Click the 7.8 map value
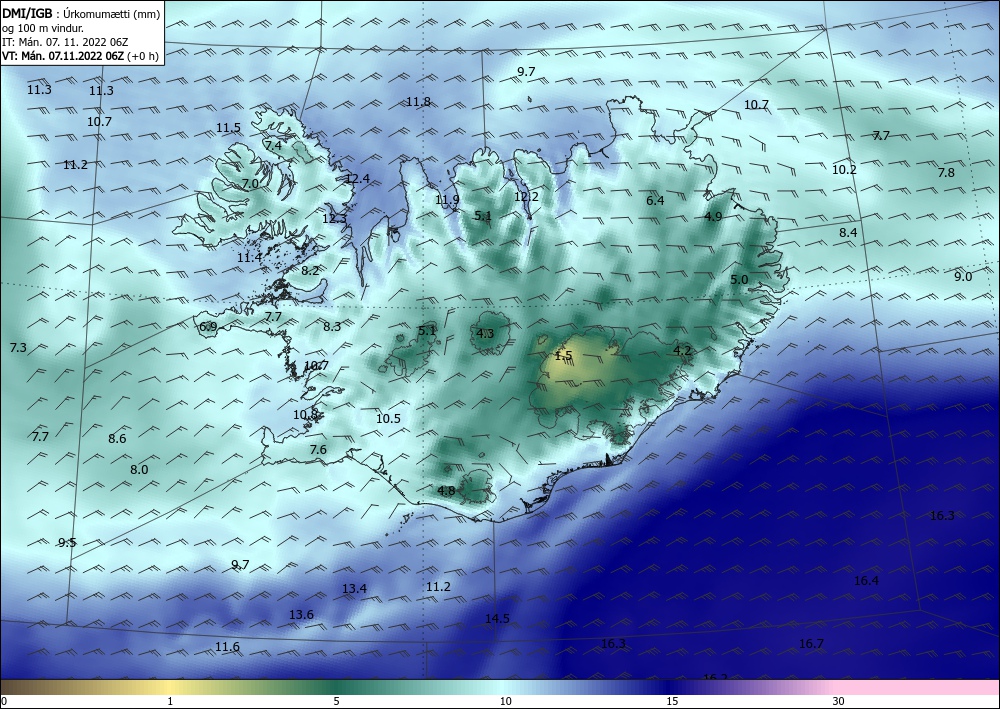1000x709 pixels. [x=946, y=172]
